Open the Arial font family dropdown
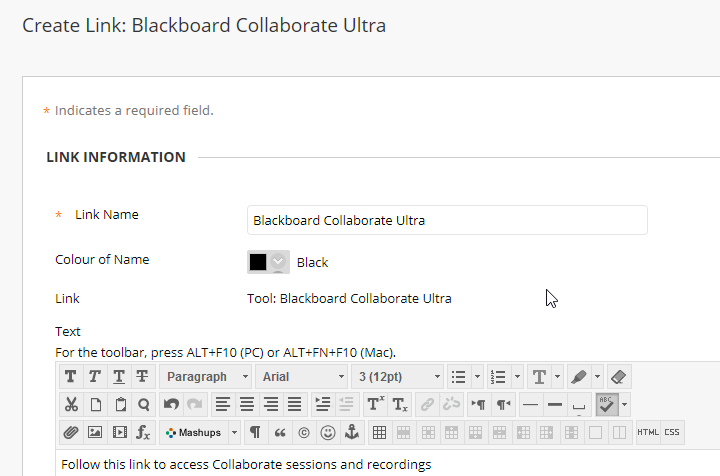Viewport: 720px width, 476px height. tap(302, 377)
